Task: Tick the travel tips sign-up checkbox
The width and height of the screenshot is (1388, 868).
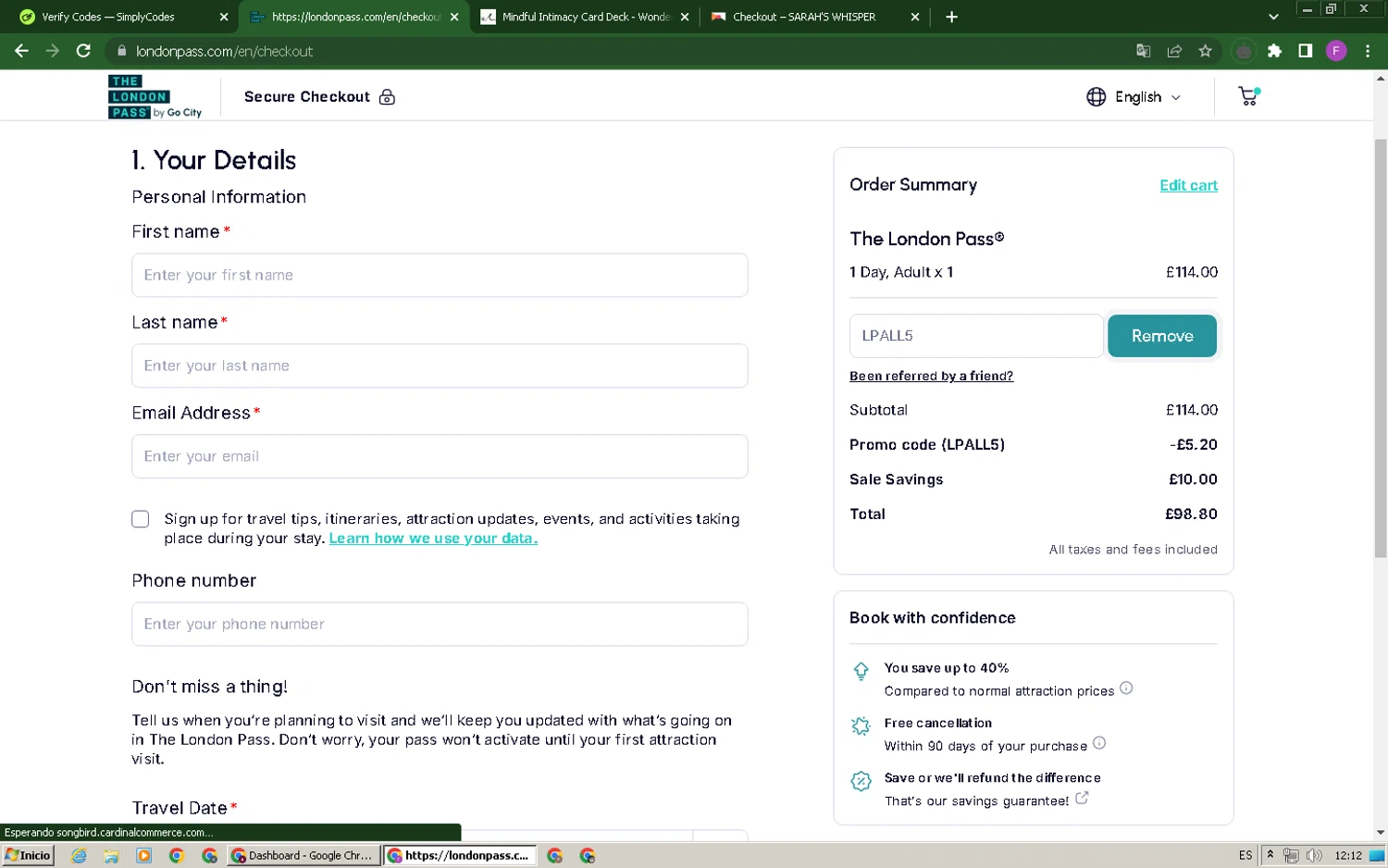Action: click(x=140, y=519)
